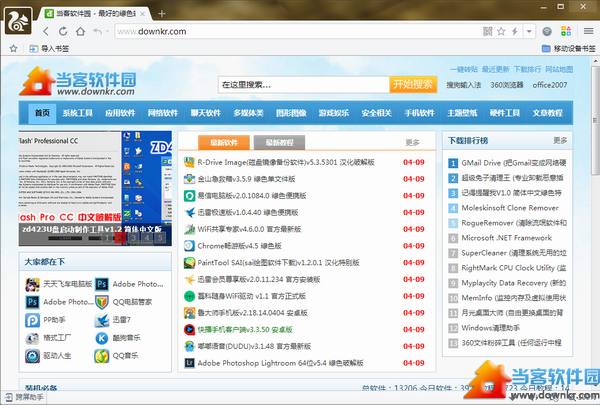Click the Lightroom Lr entry icon
This screenshot has height=405, width=600.
(x=189, y=363)
